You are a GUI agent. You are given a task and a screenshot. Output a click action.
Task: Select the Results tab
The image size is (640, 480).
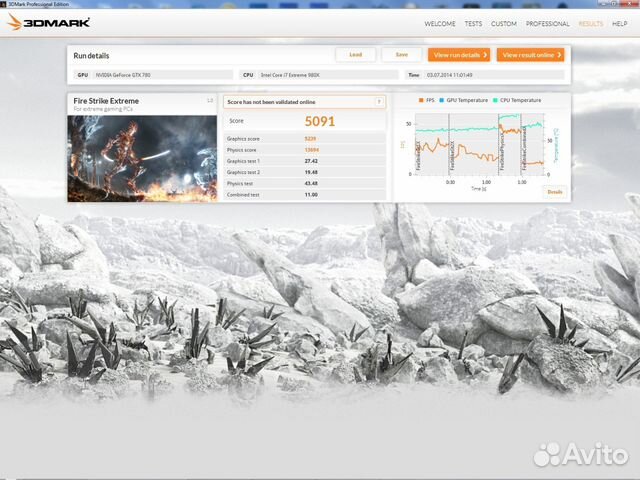click(591, 24)
